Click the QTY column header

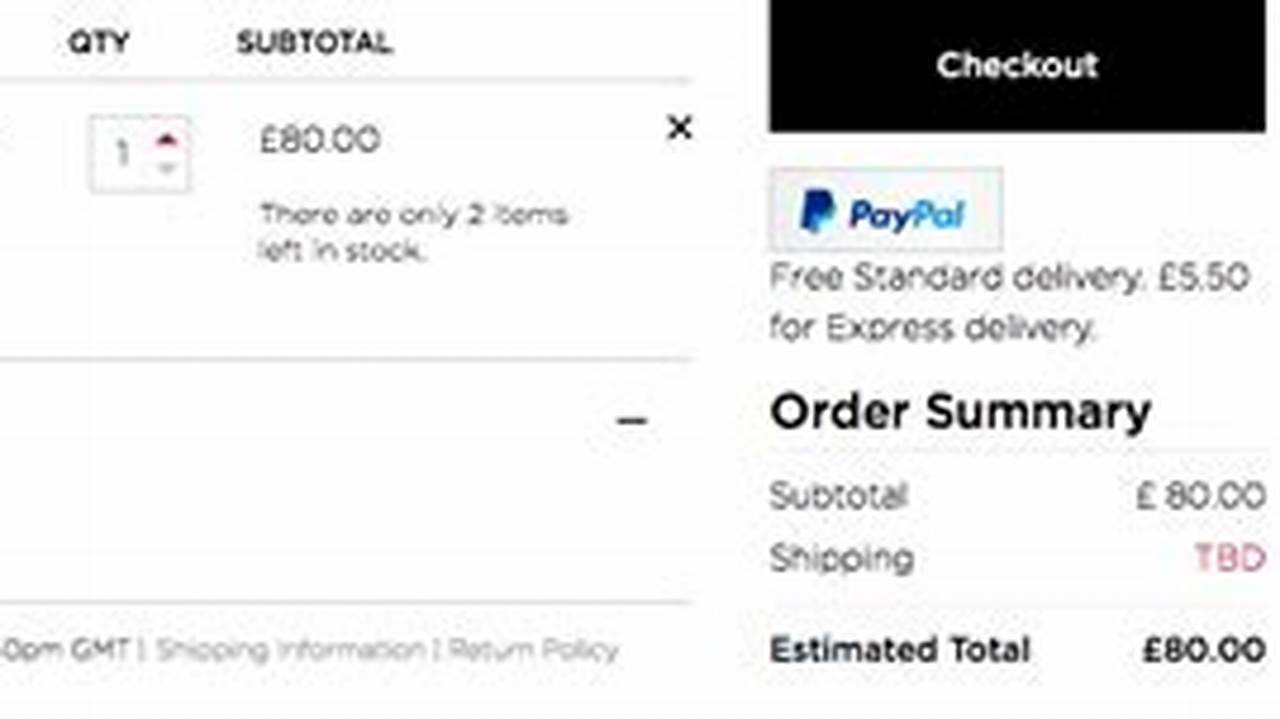pos(97,42)
